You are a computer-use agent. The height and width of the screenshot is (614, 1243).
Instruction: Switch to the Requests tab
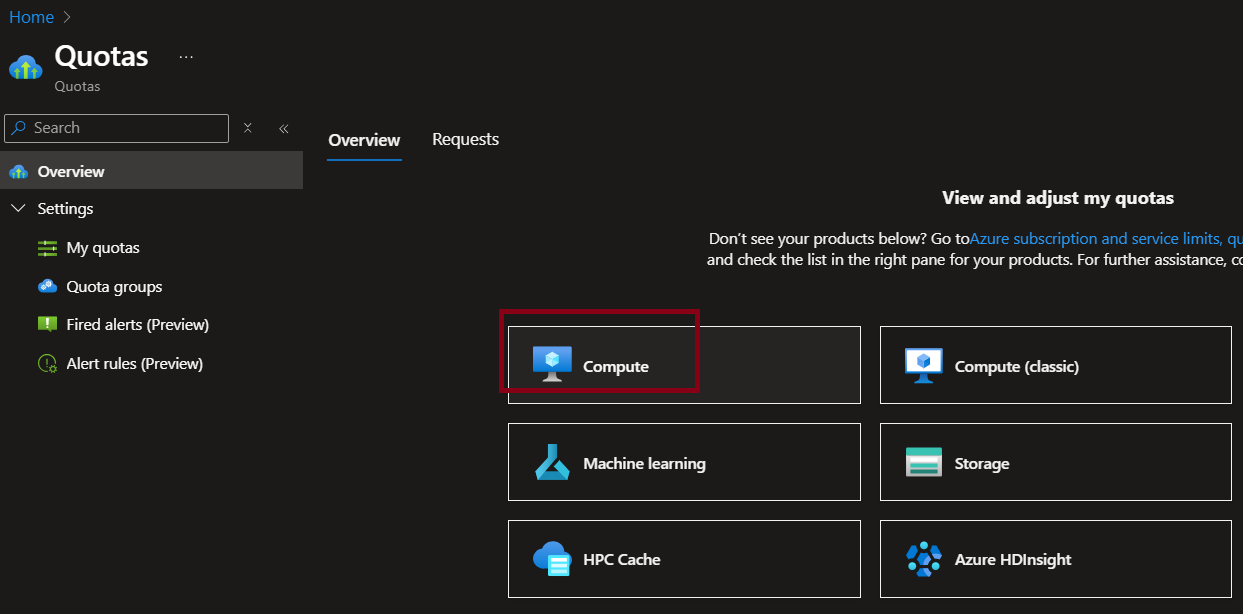pos(465,140)
